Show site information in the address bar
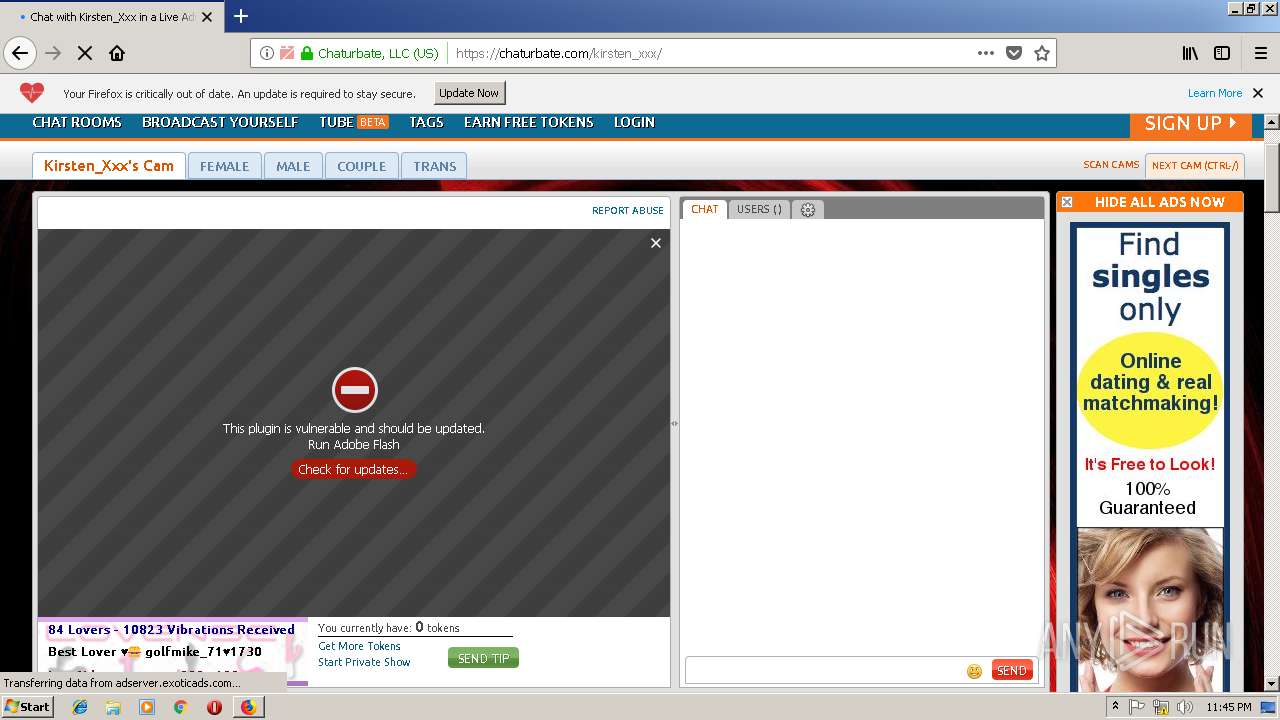1280x720 pixels. coord(266,53)
